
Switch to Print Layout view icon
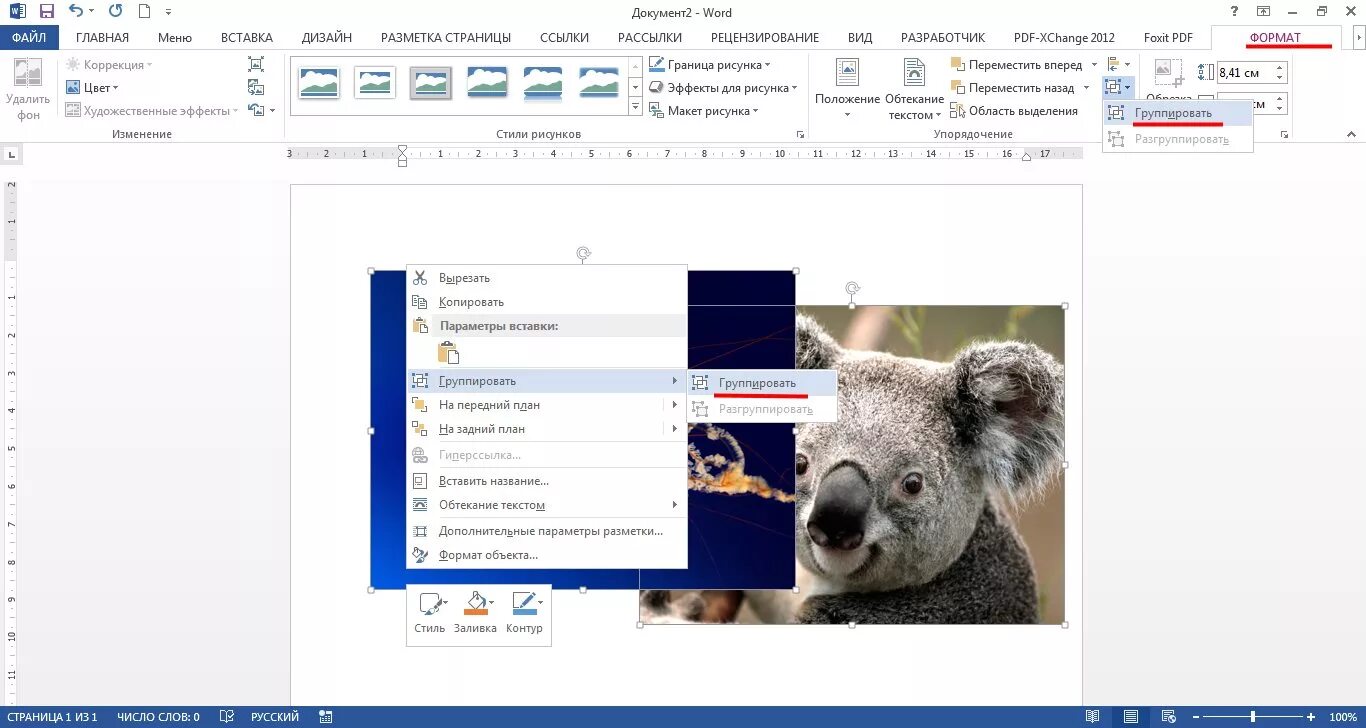coord(1129,717)
